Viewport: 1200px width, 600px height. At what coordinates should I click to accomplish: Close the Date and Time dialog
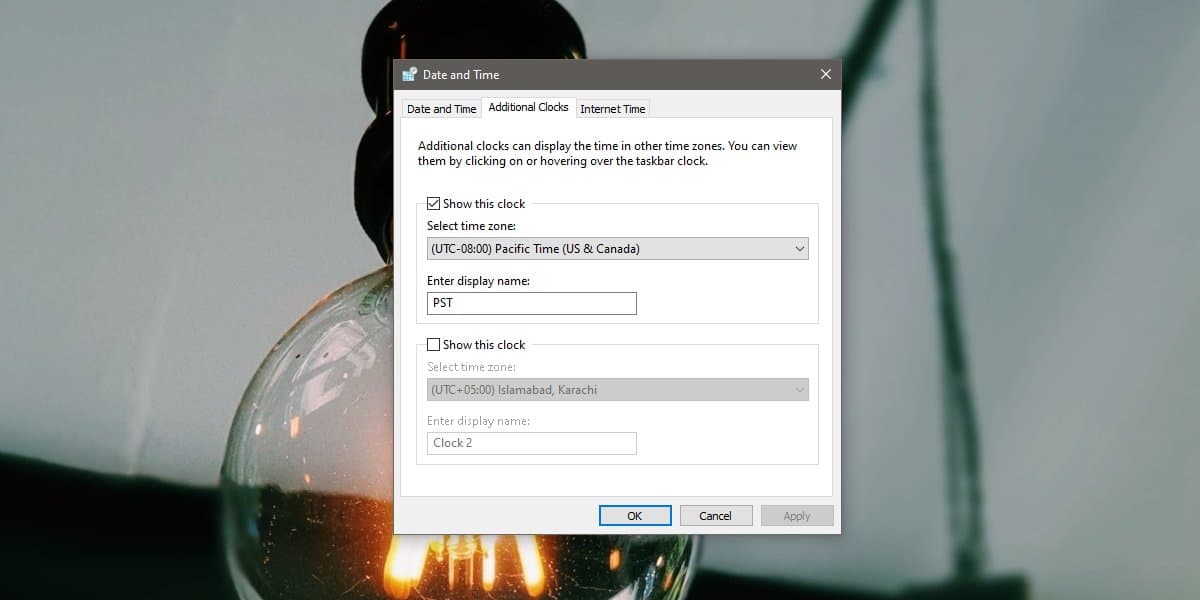[x=826, y=74]
